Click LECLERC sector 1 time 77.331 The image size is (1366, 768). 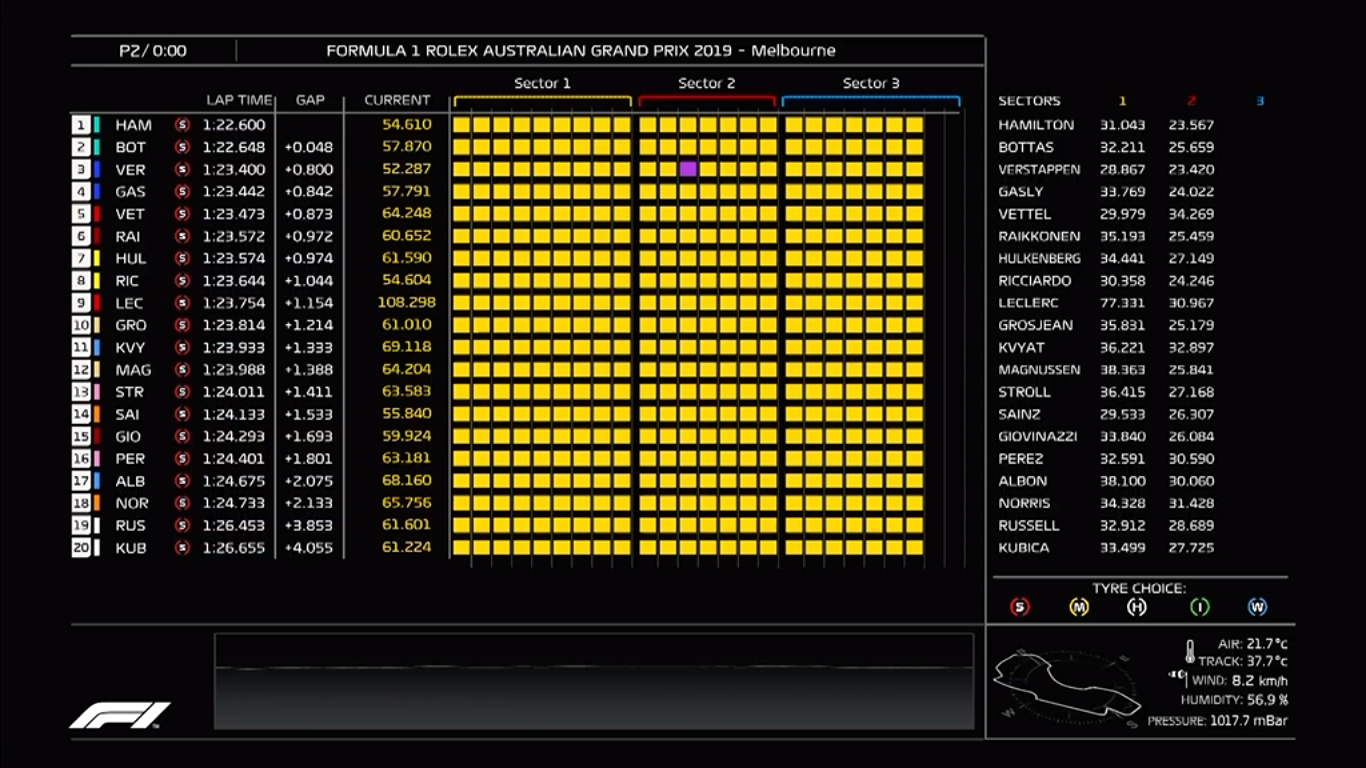[1122, 302]
